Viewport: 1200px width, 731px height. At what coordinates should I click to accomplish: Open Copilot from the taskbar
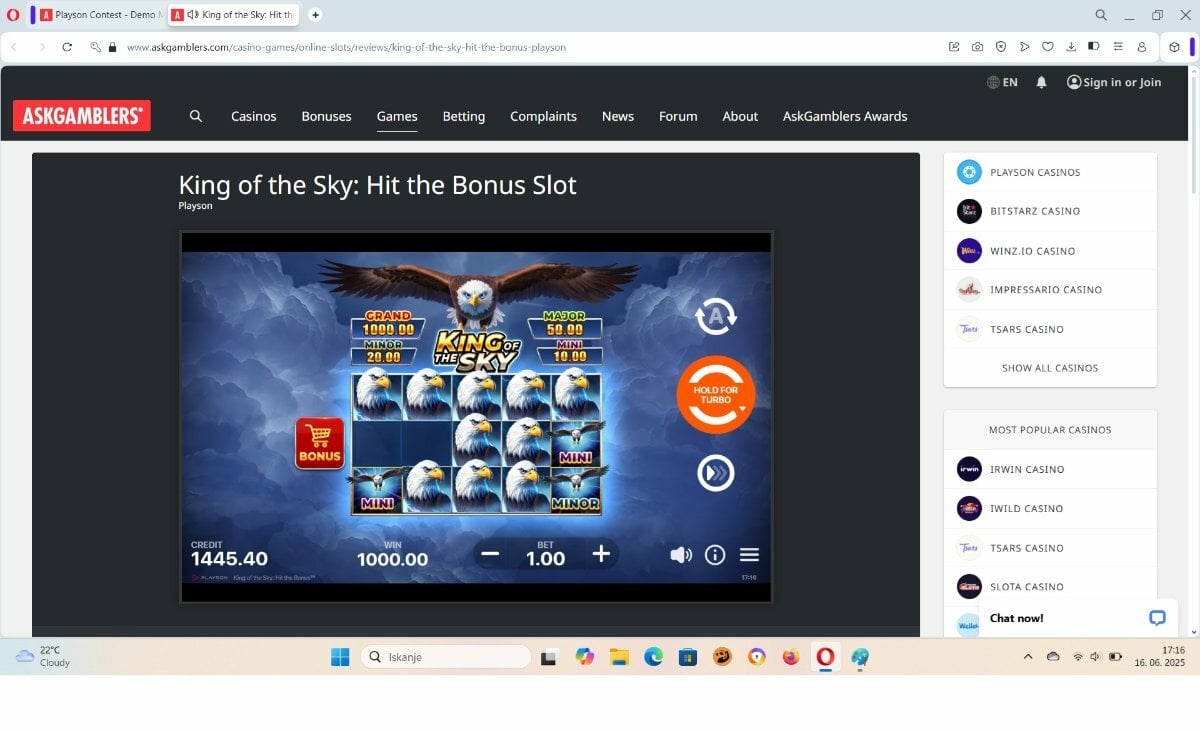coord(585,657)
